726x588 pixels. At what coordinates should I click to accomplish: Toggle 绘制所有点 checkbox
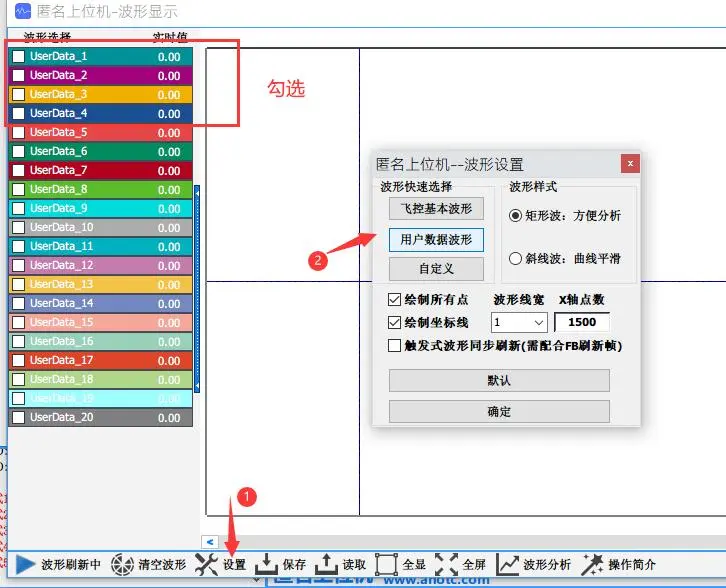click(x=394, y=300)
